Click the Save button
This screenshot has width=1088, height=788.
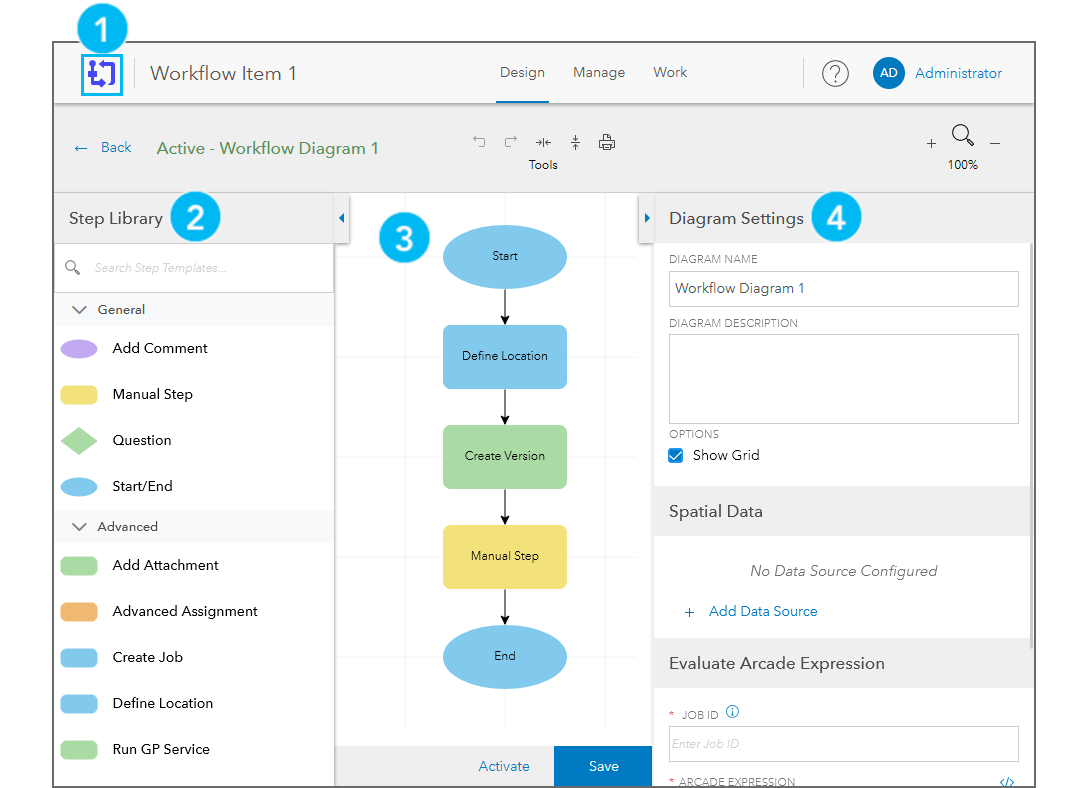pyautogui.click(x=603, y=766)
